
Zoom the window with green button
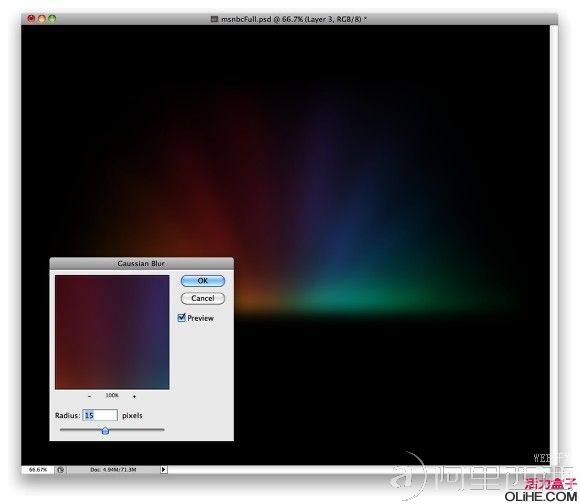click(x=52, y=18)
